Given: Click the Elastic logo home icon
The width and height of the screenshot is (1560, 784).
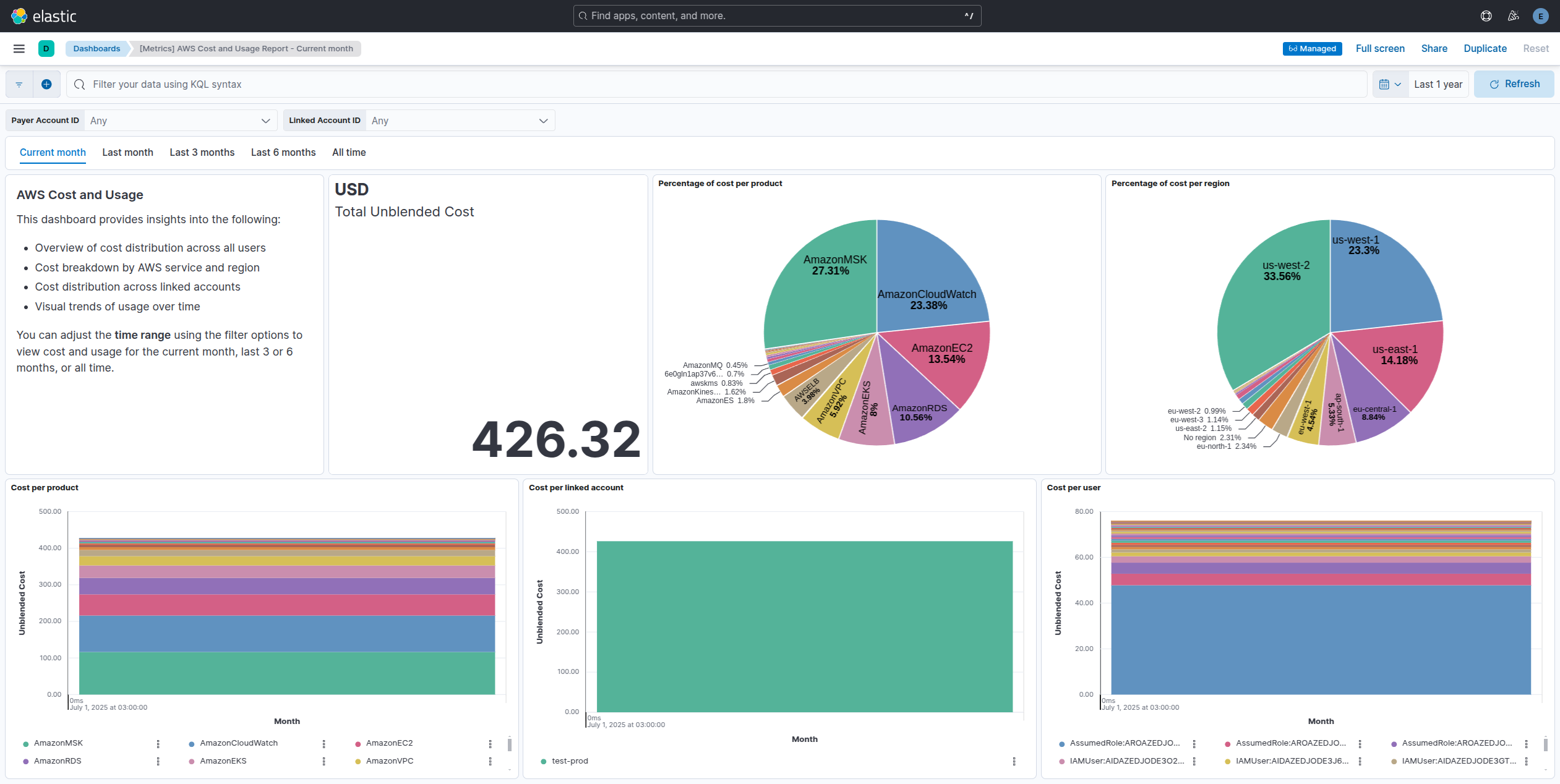Looking at the screenshot, I should point(19,16).
